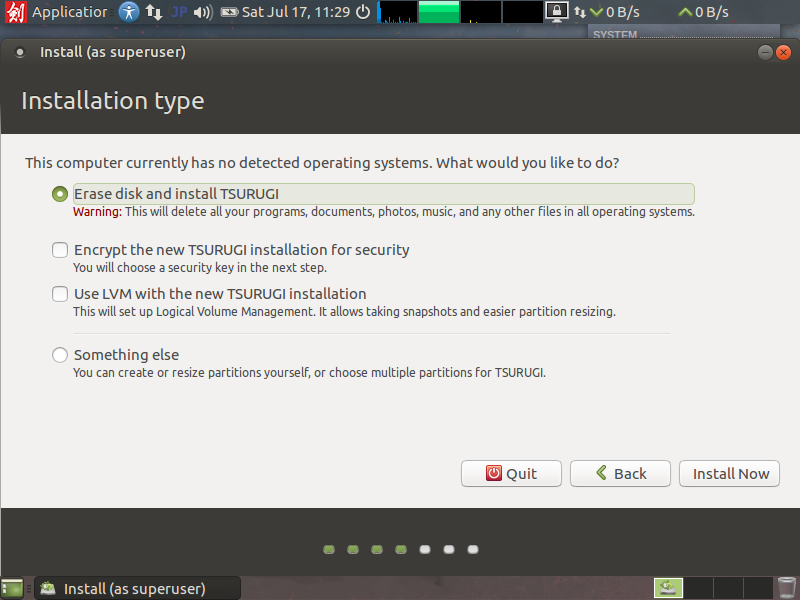The width and height of the screenshot is (800, 600).
Task: Click the network arrows icon beside accessibility
Action: coord(154,12)
